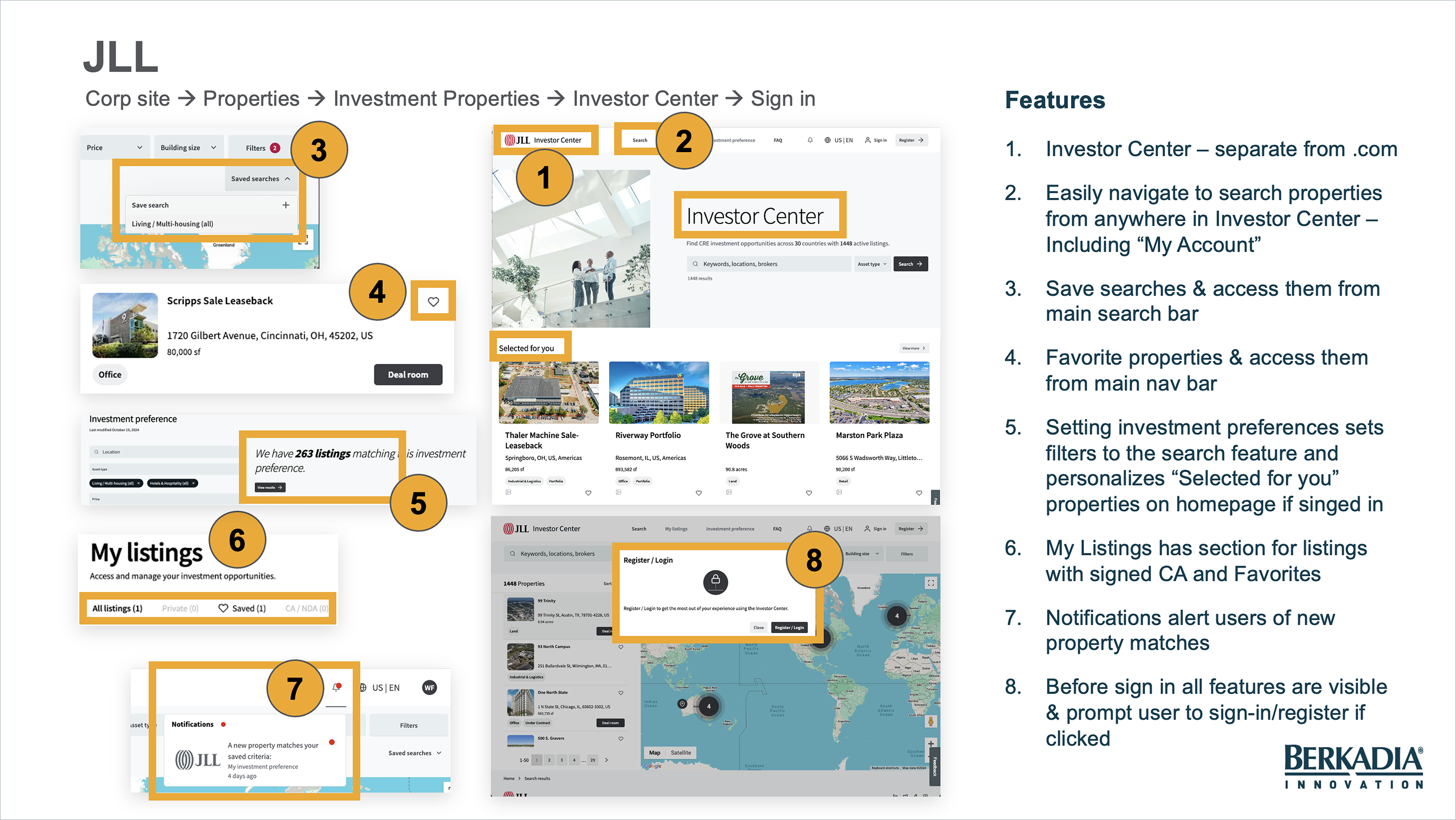Switch map to Satellite view
Screen dimensions: 1456x820
[x=681, y=753]
